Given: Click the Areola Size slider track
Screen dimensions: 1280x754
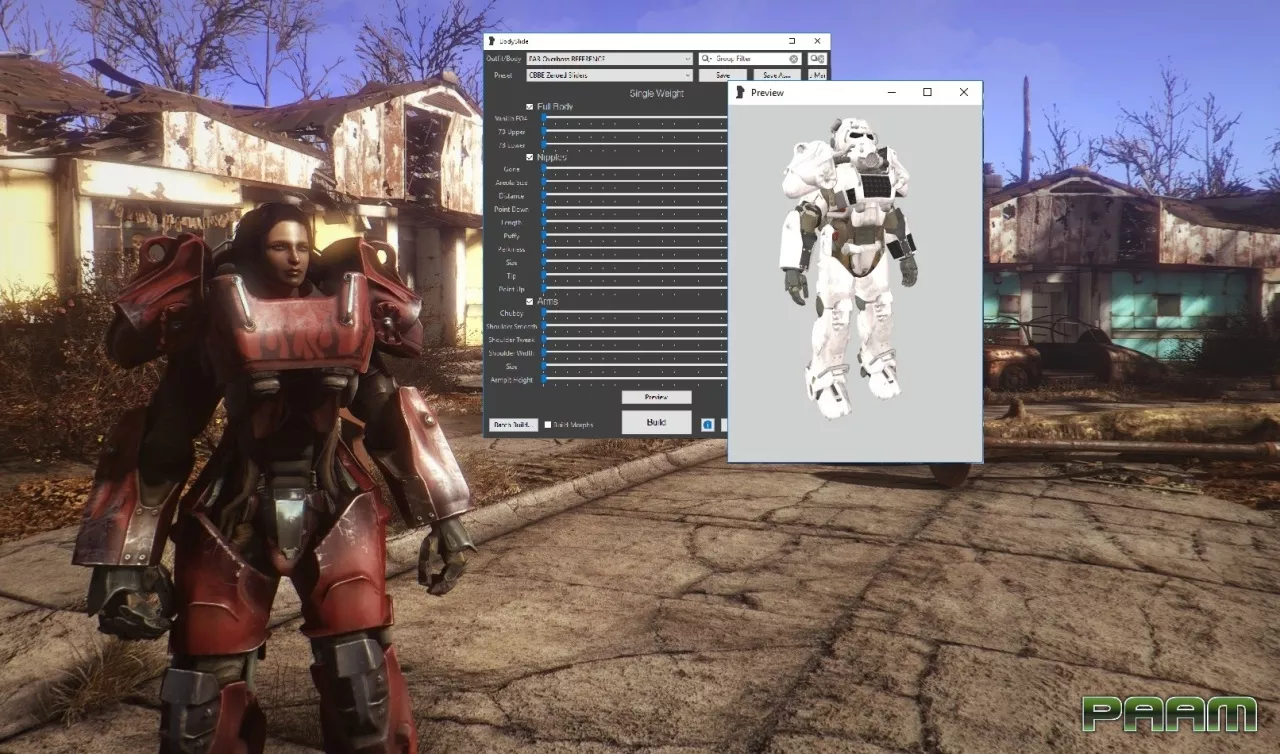Looking at the screenshot, I should 635,183.
